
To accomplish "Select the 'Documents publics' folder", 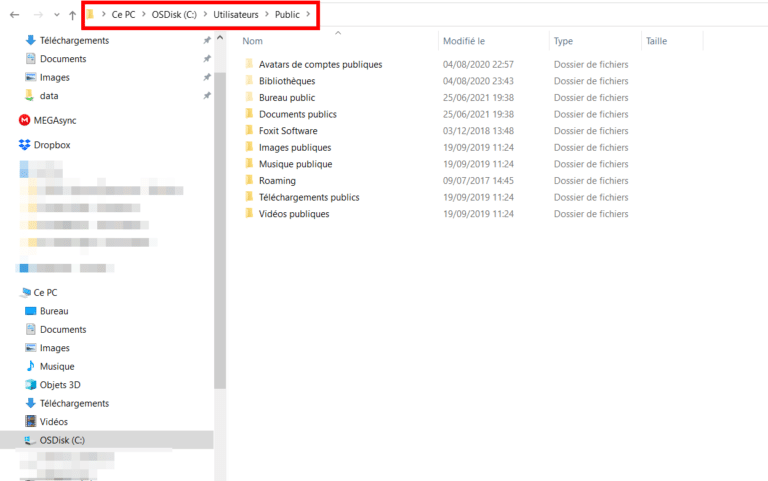I will coord(298,114).
